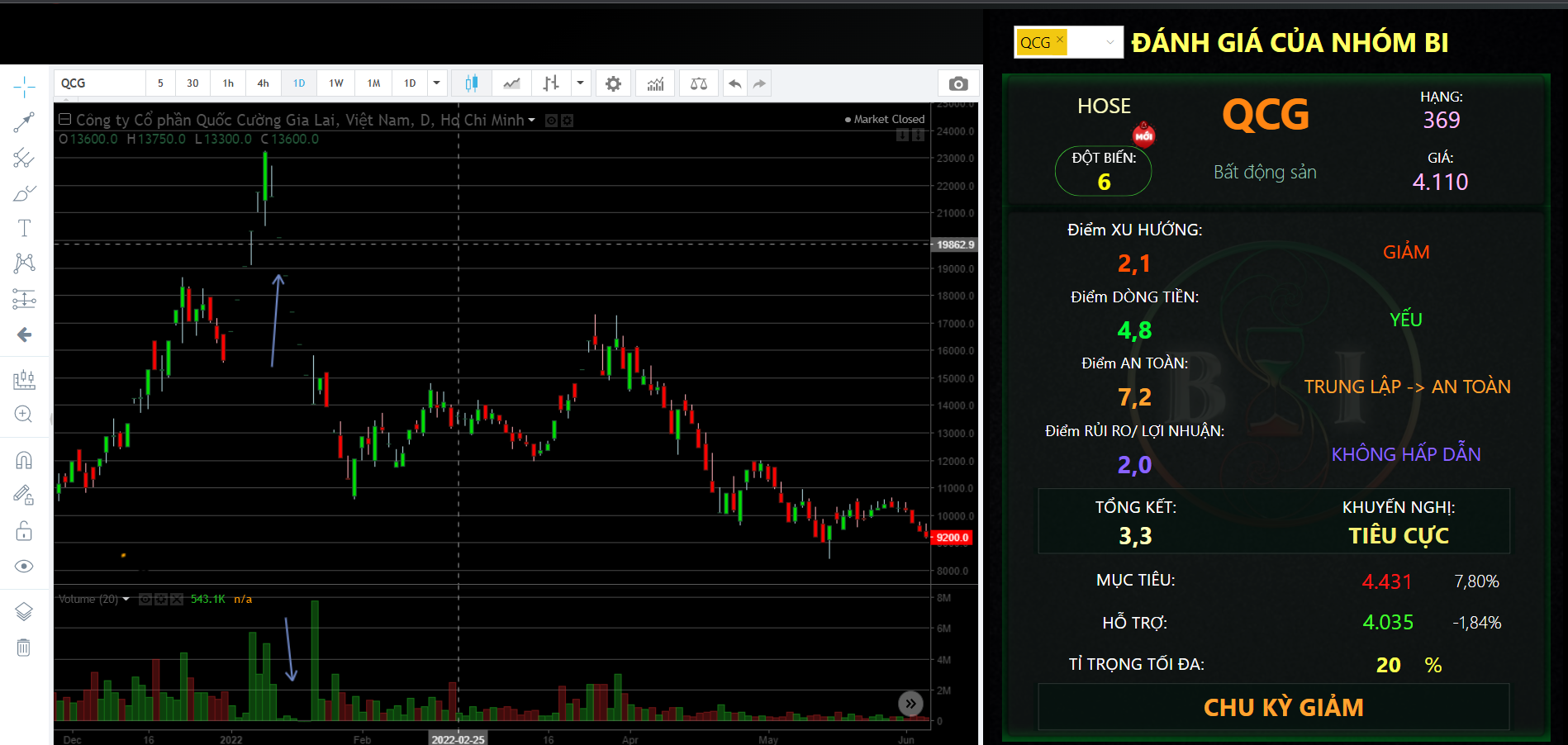1568x745 pixels.
Task: Click the trash can remove drawings icon
Action: [24, 648]
